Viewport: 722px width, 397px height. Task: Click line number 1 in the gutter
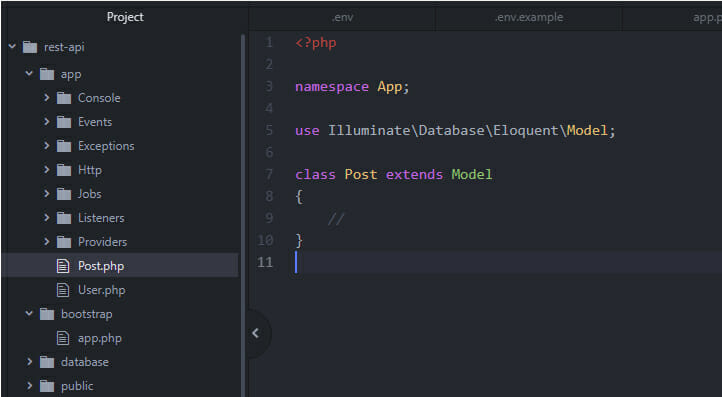(269, 43)
